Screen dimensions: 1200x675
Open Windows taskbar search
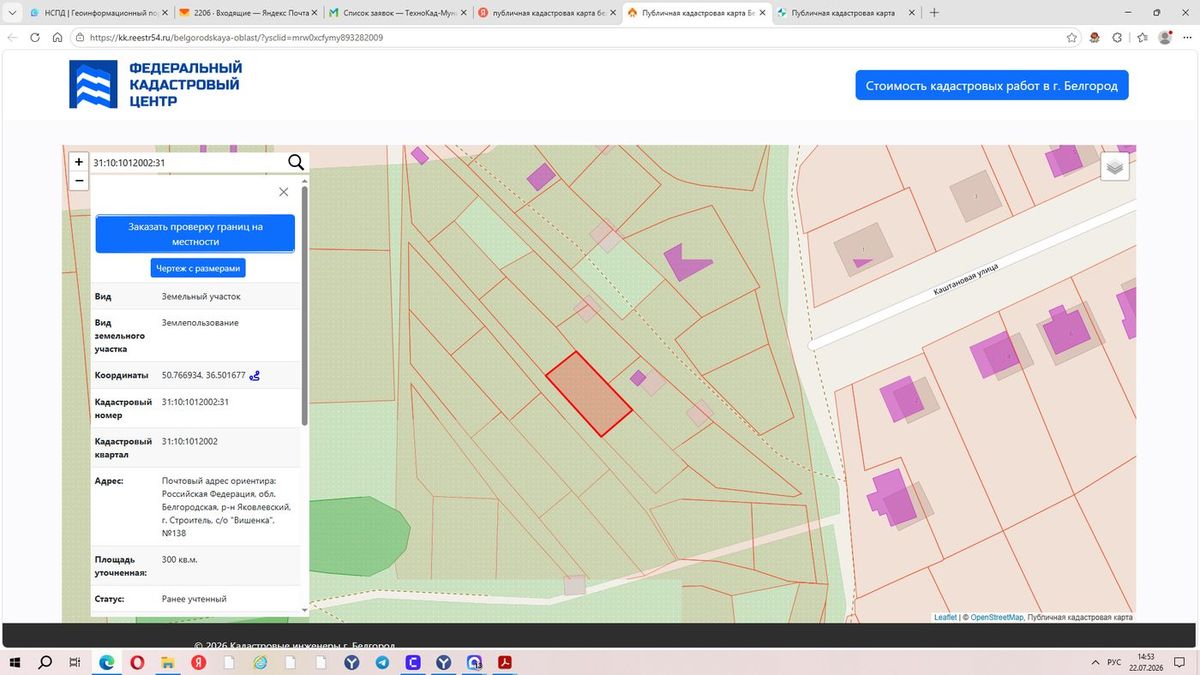tap(45, 662)
